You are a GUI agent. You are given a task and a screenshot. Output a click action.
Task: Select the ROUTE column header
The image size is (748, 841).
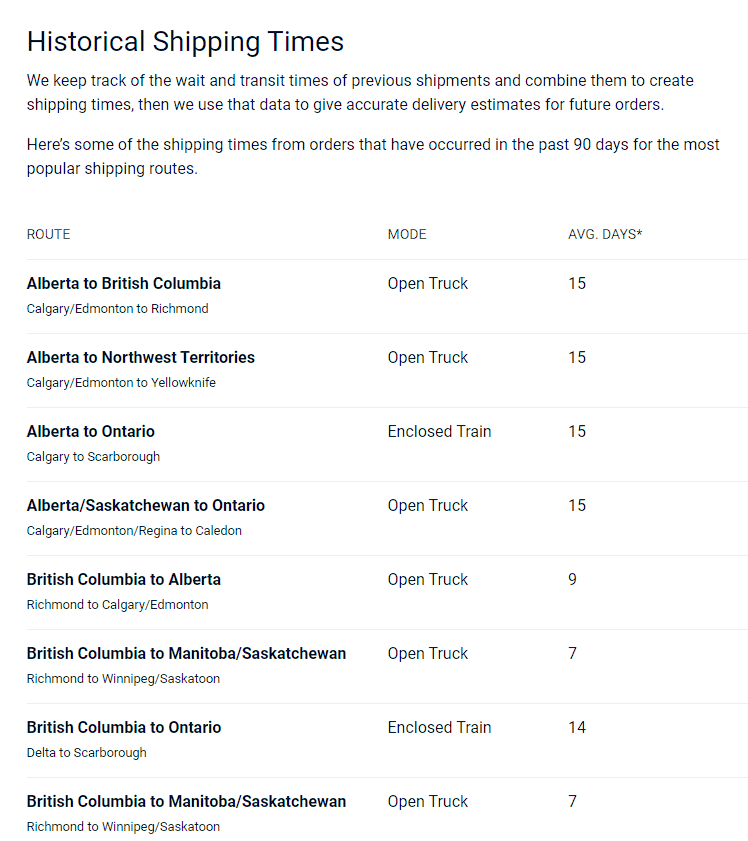click(48, 234)
